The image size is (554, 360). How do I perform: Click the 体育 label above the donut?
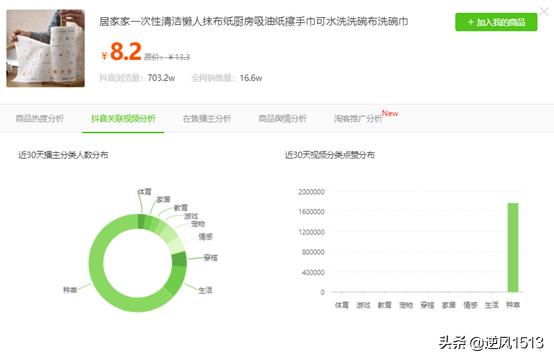pos(144,192)
